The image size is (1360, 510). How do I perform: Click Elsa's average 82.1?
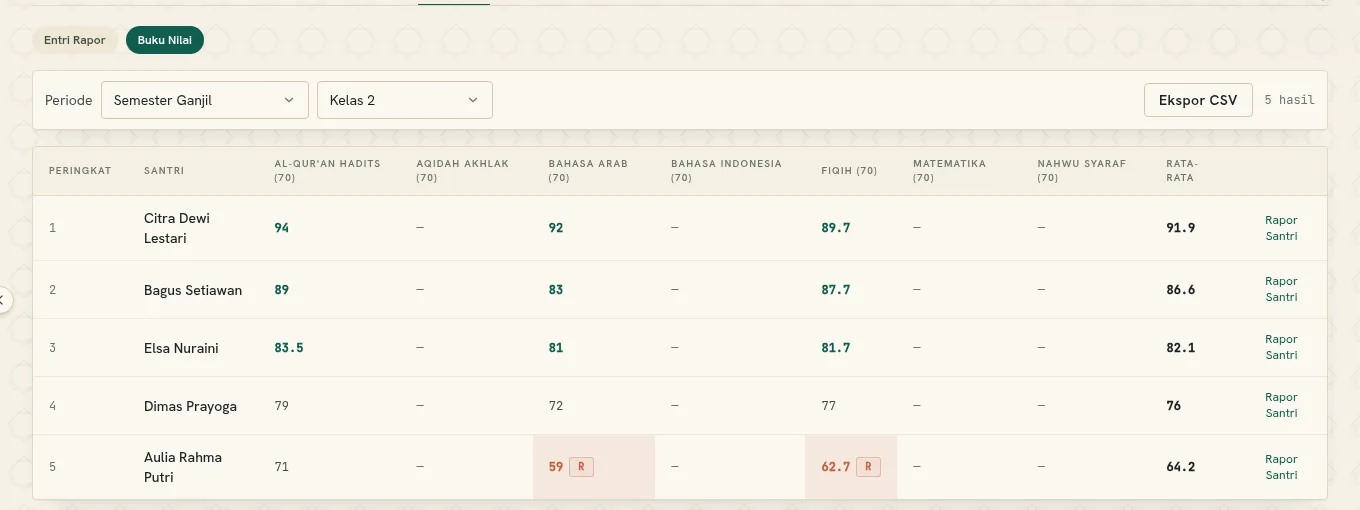click(x=1181, y=348)
